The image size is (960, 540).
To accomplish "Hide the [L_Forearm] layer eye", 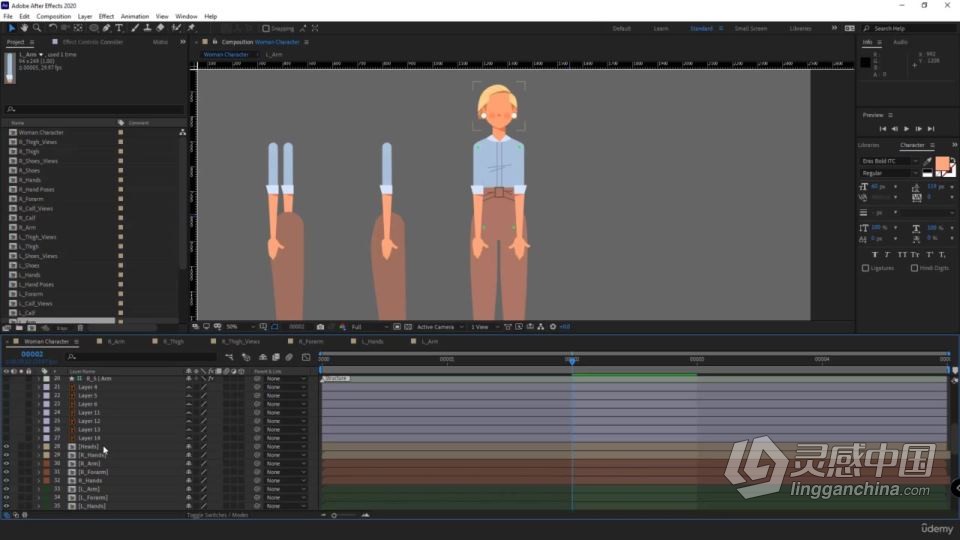I will click(x=6, y=498).
